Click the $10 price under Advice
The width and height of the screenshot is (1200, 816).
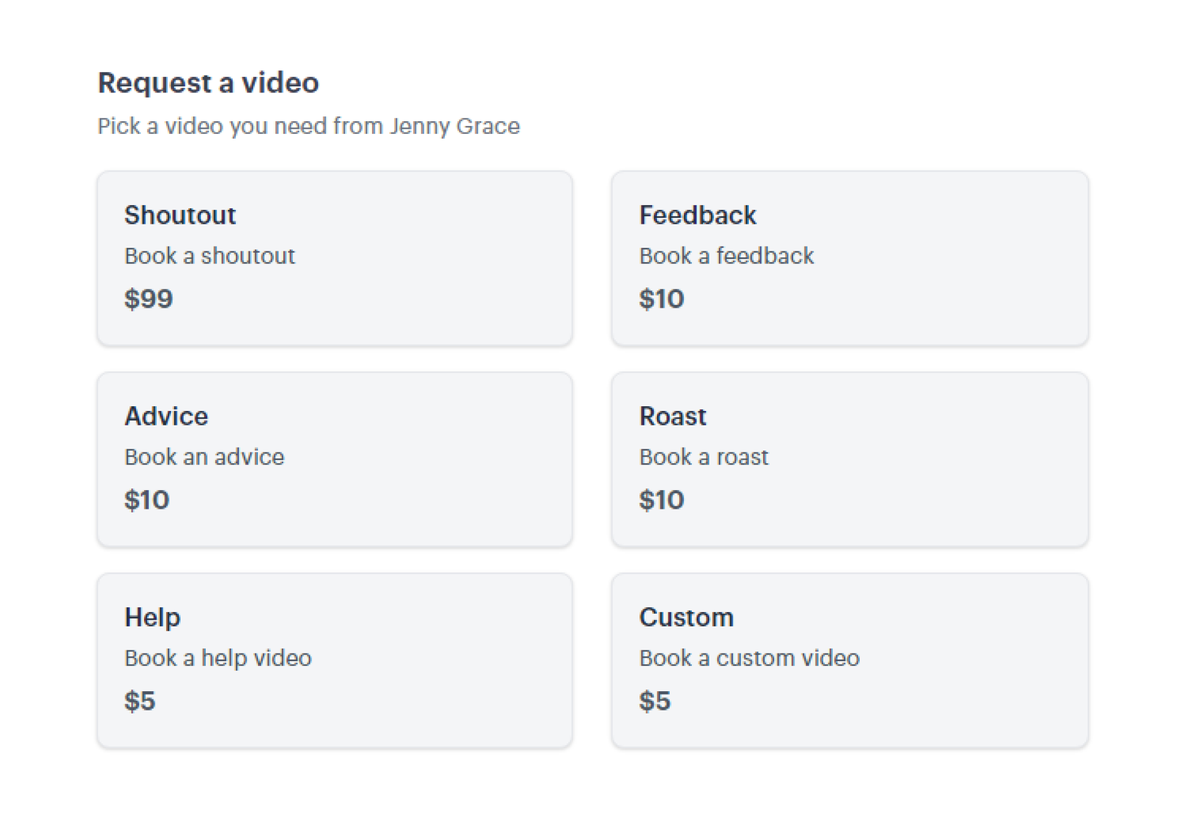coord(147,500)
